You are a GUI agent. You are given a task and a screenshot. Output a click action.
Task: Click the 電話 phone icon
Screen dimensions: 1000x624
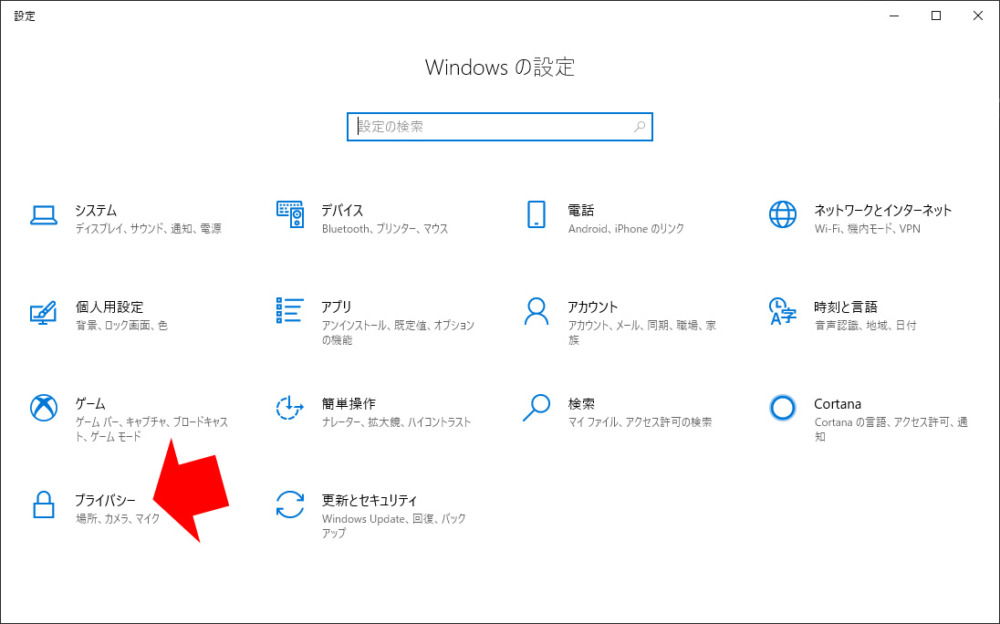point(536,214)
